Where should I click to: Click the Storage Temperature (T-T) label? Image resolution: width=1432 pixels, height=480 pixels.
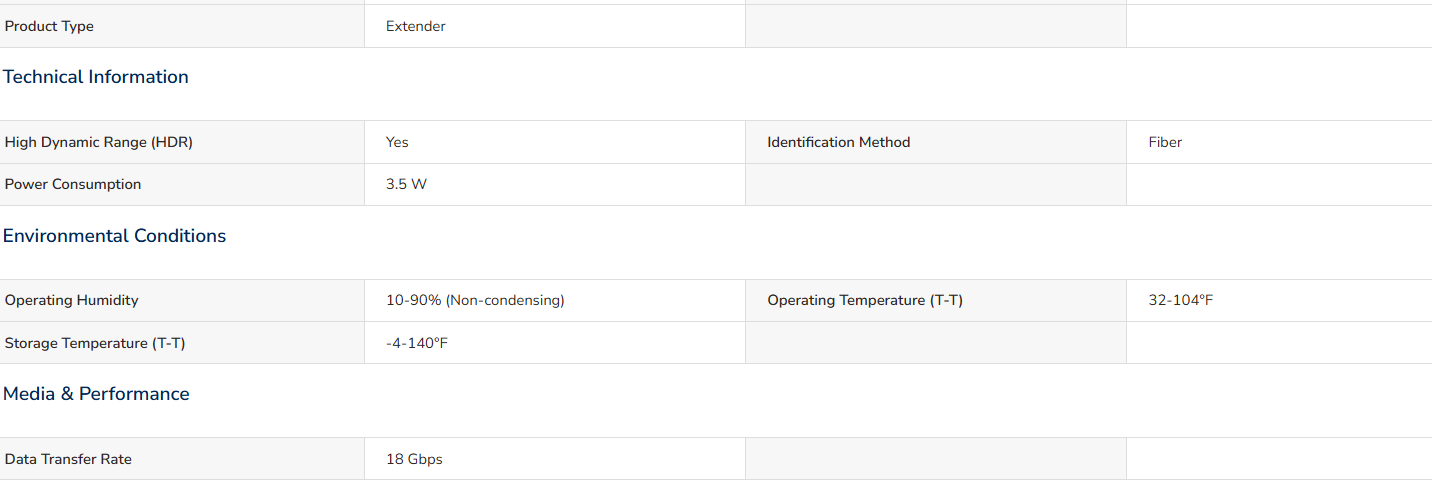pyautogui.click(x=95, y=343)
